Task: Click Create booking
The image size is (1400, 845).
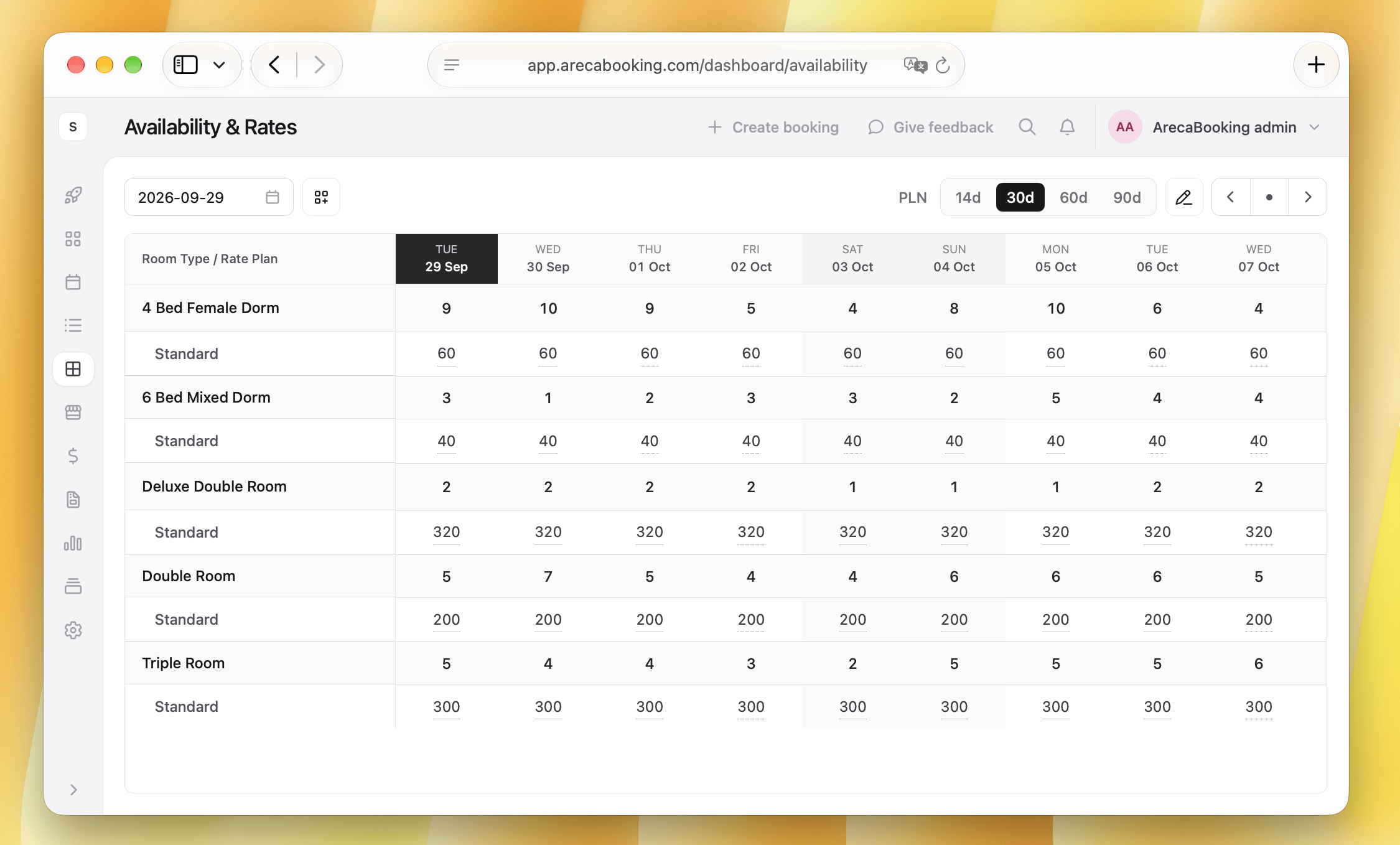Action: tap(773, 127)
